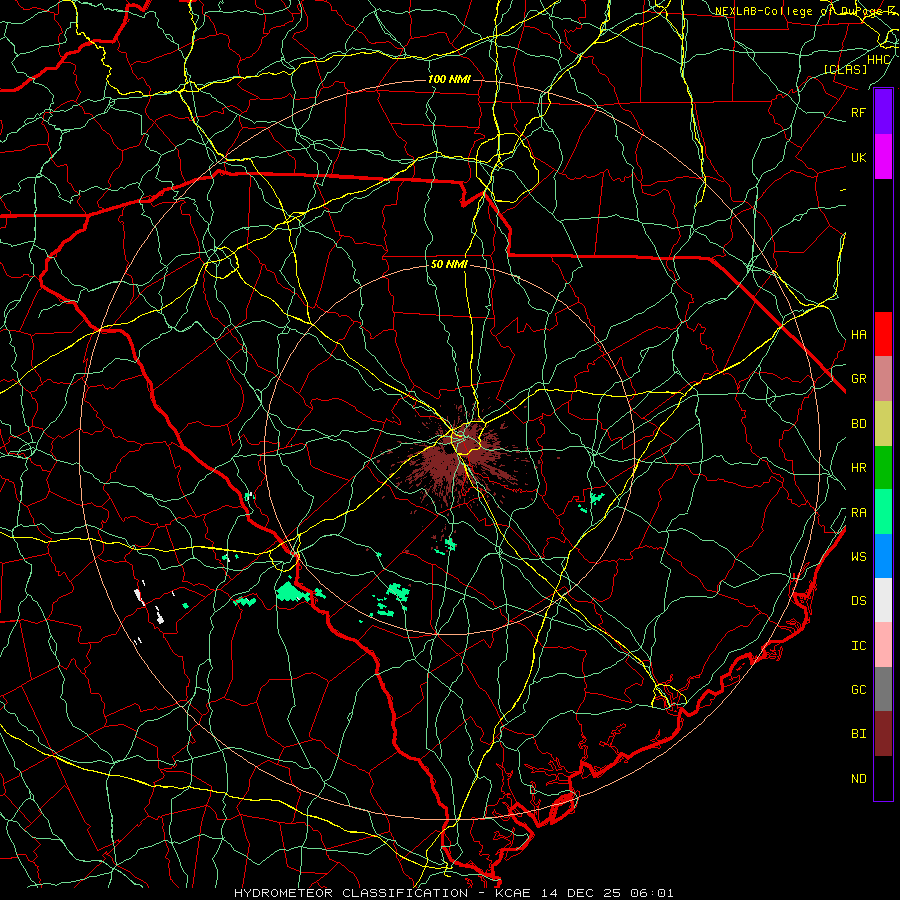Click the '100 NMI' range ring label
900x900 pixels.
449,79
